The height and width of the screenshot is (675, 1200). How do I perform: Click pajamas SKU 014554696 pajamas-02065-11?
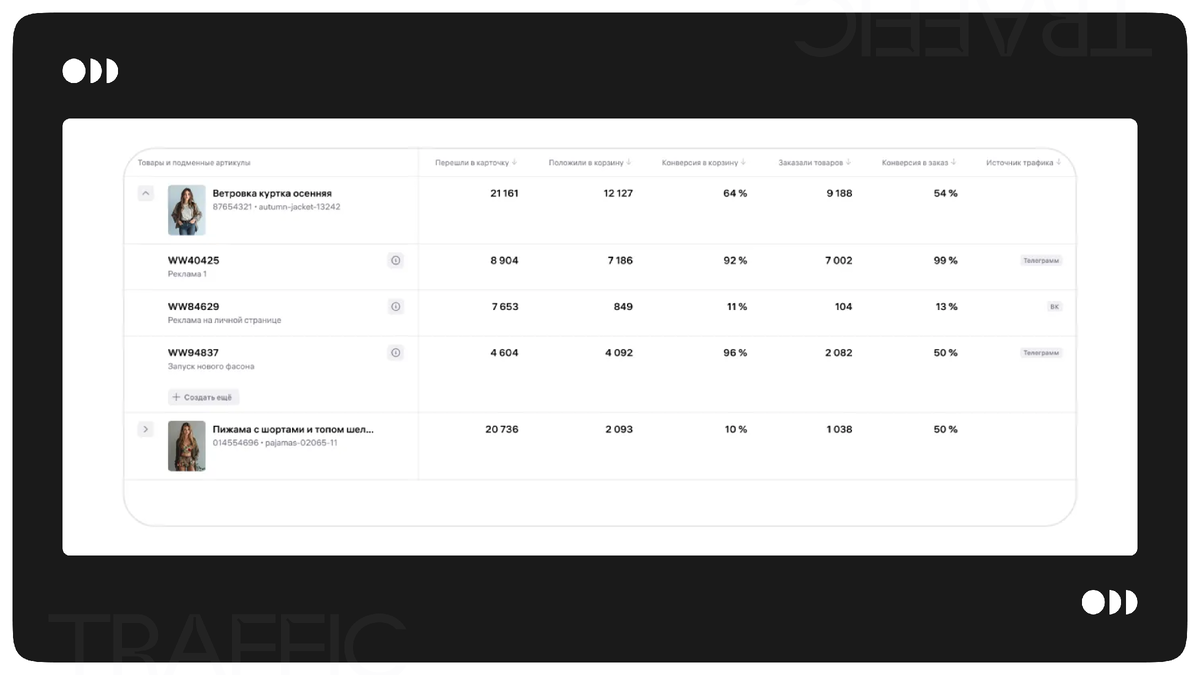(x=275, y=443)
